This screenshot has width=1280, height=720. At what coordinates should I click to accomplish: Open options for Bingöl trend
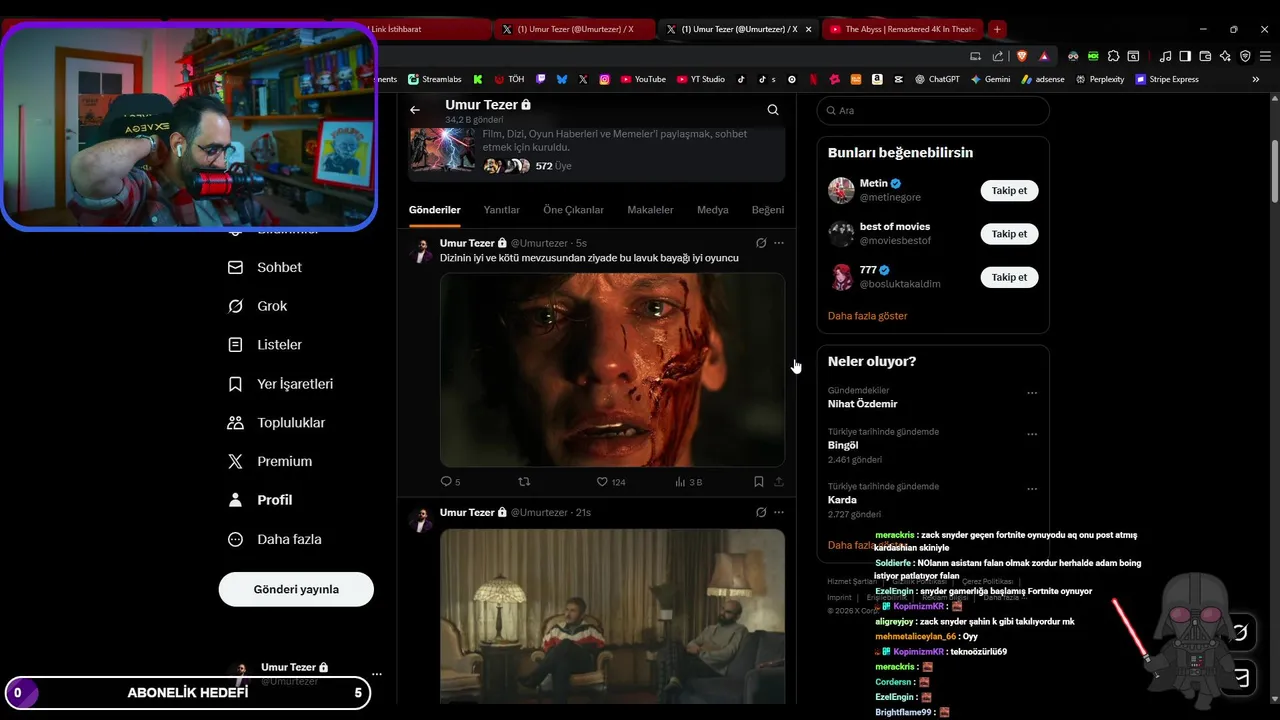[1032, 434]
